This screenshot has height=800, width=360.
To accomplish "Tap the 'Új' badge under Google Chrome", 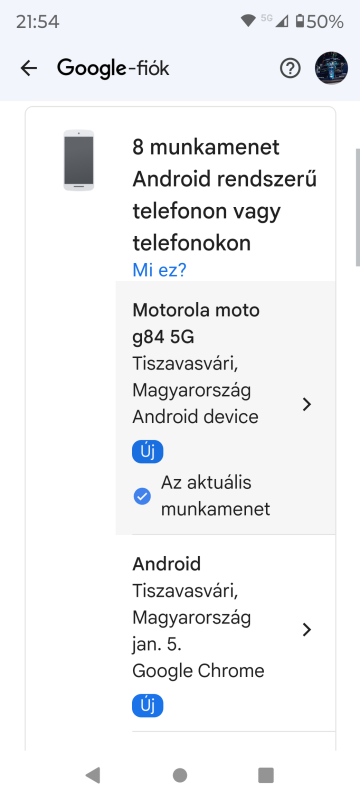I will (147, 706).
